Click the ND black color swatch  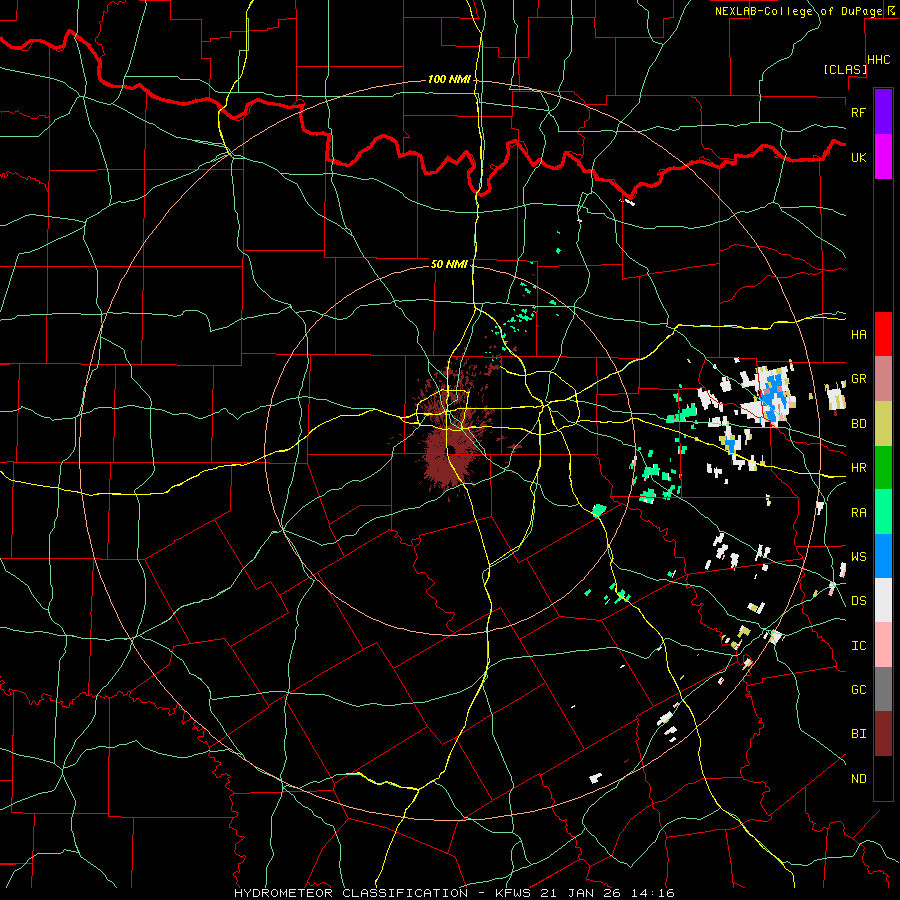tap(883, 778)
